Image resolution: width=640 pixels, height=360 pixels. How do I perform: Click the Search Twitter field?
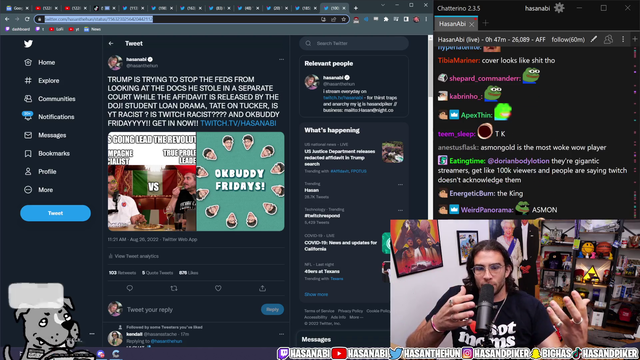point(354,43)
